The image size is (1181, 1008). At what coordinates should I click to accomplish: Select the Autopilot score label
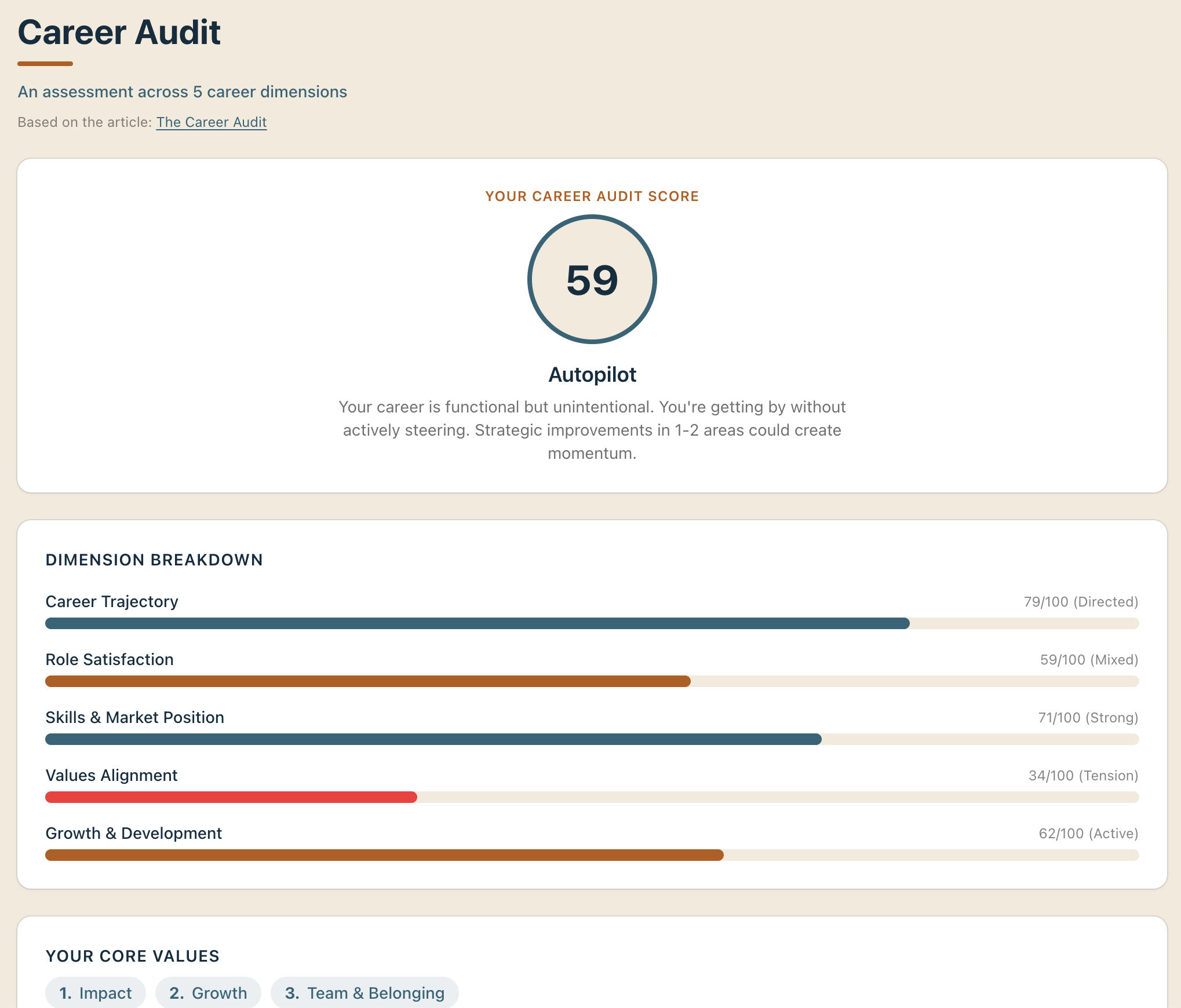tap(592, 374)
